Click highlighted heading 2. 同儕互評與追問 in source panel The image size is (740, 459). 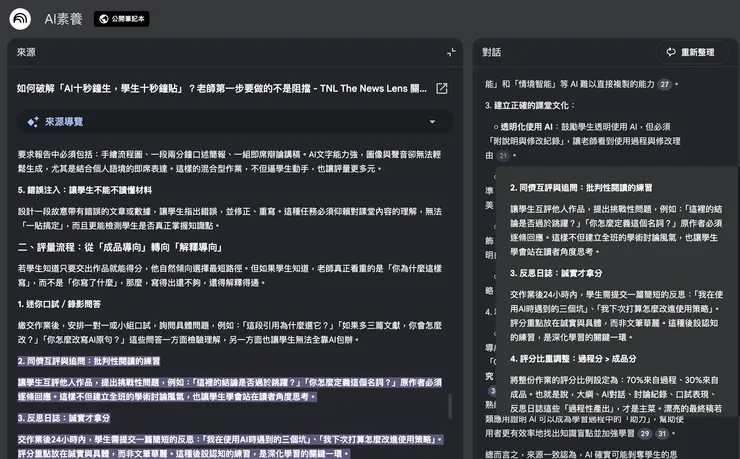(x=89, y=361)
